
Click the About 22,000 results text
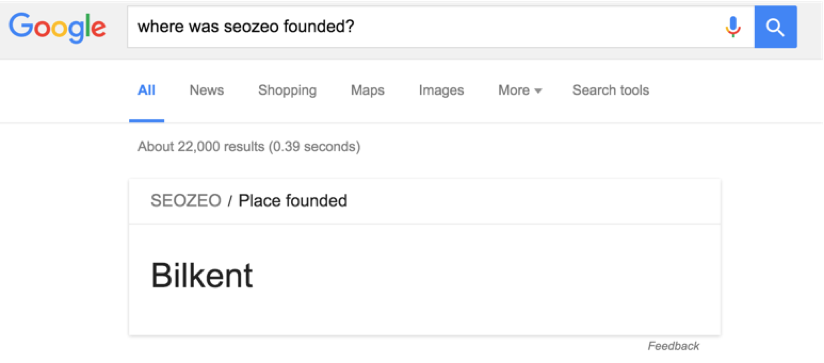249,147
